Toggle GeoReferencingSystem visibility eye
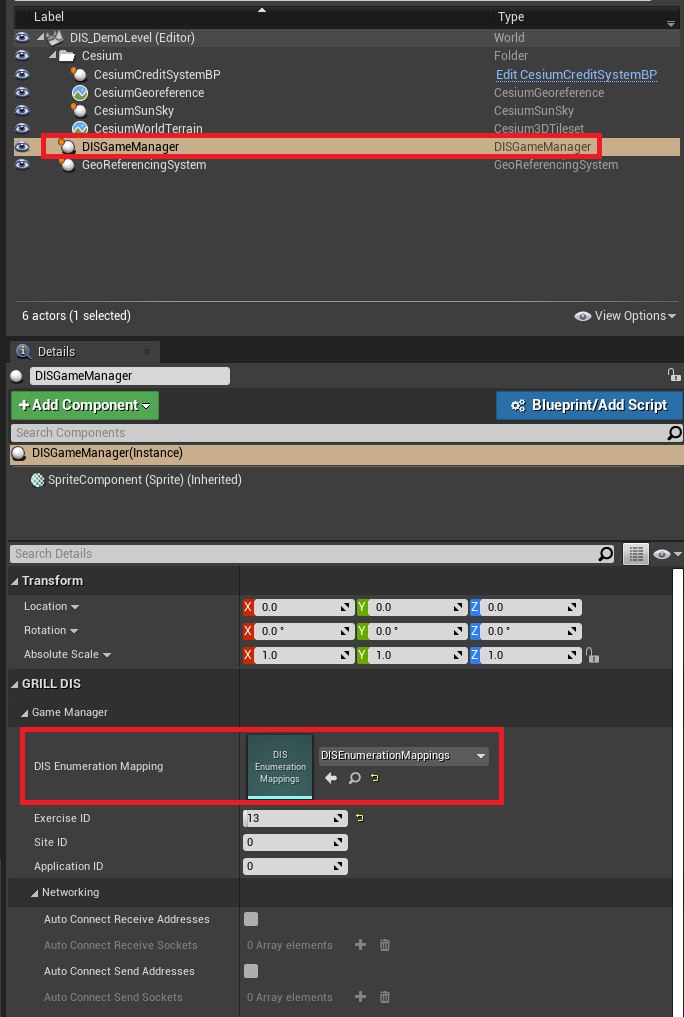Screen dimensions: 684x1017 22,165
